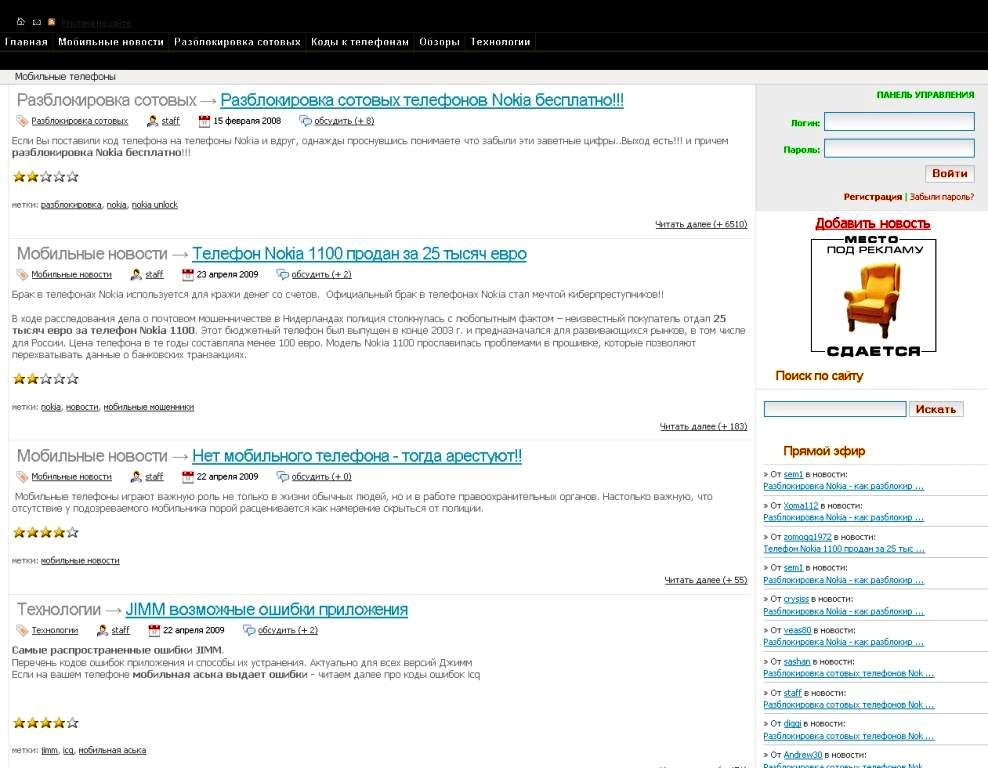
Task: Click into the 'Логин' input field
Action: (899, 122)
